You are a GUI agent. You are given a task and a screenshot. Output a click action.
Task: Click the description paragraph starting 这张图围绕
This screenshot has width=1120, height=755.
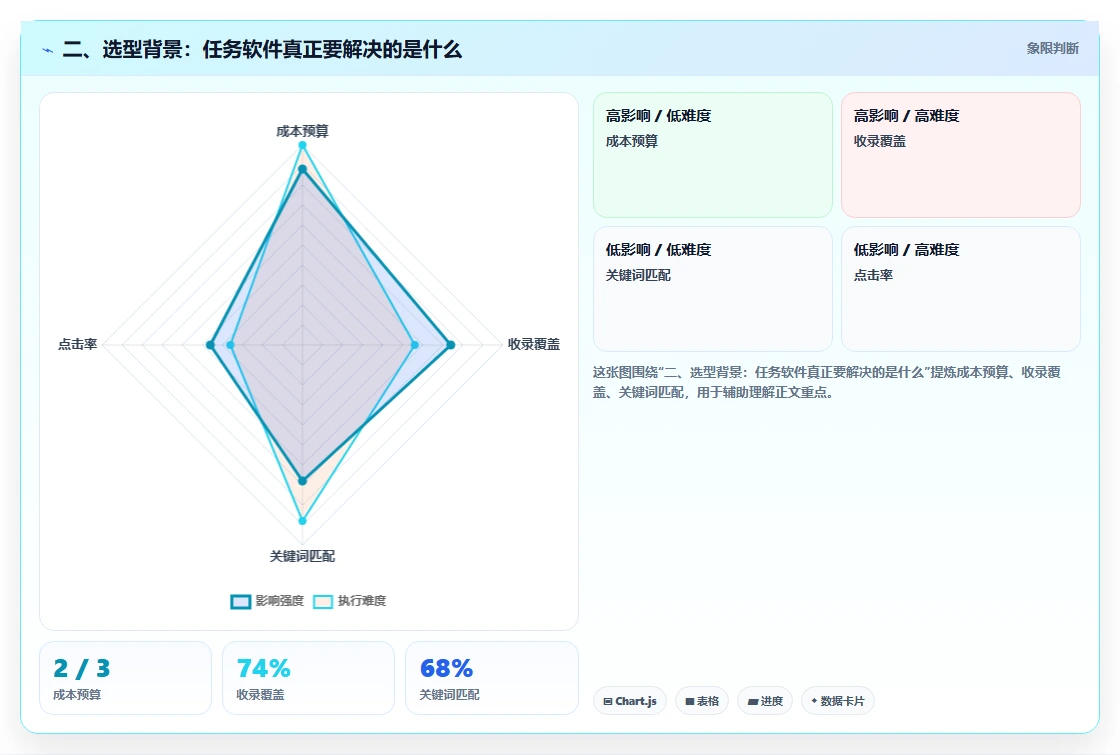tap(826, 382)
